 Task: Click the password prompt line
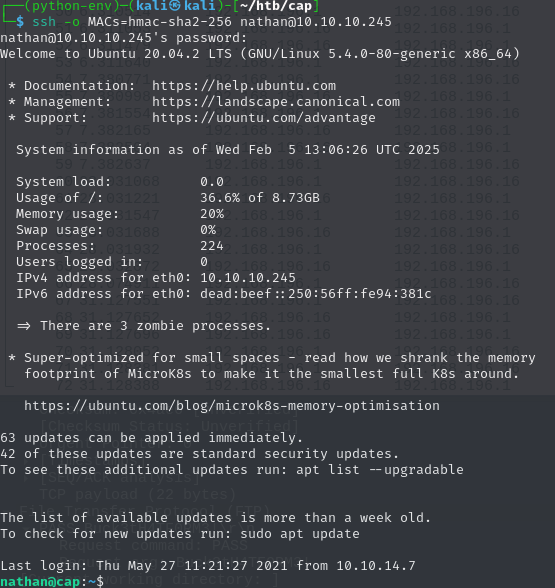tap(124, 38)
